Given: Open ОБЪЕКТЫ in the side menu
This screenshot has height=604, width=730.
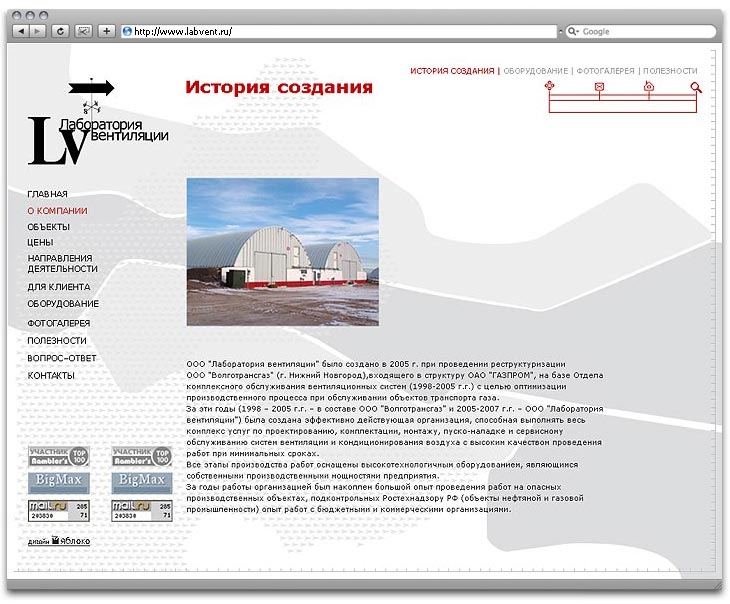Looking at the screenshot, I should (48, 227).
